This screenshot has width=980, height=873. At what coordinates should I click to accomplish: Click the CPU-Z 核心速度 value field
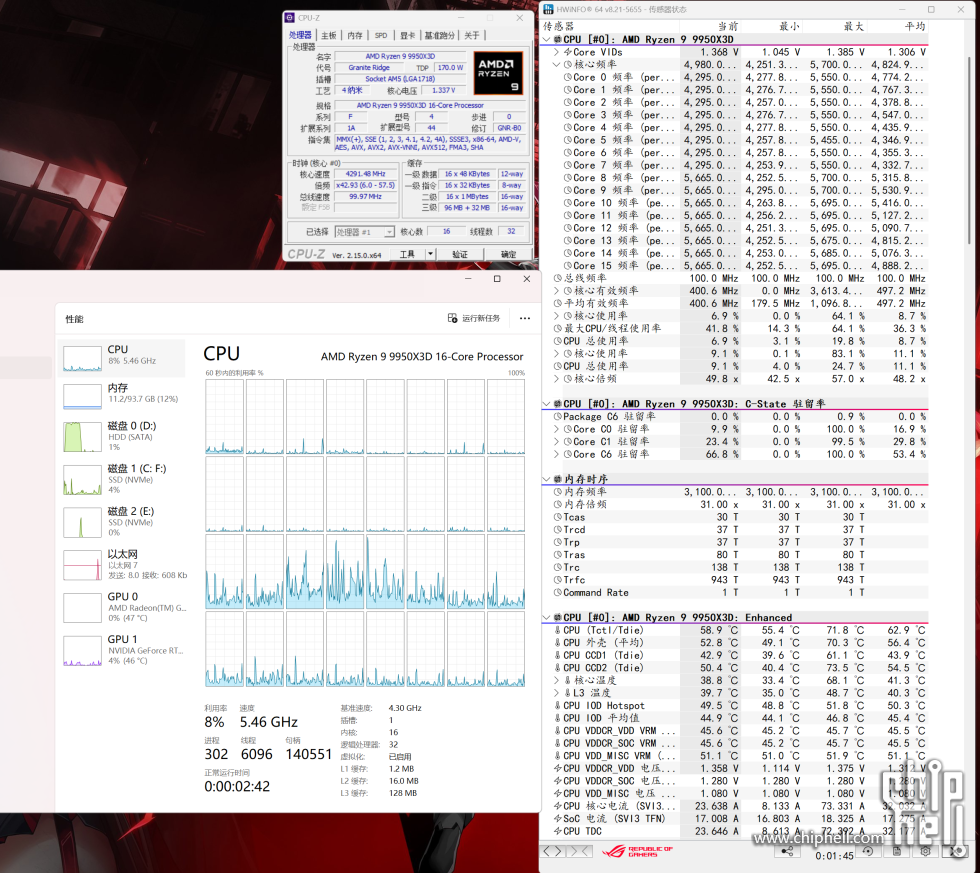(366, 174)
